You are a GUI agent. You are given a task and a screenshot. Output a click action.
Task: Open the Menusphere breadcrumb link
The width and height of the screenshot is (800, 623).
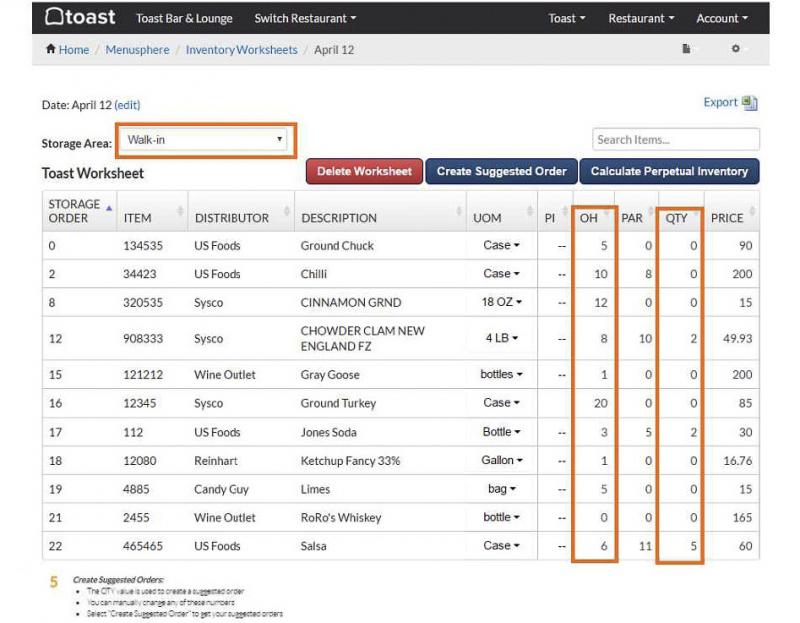[x=137, y=49]
